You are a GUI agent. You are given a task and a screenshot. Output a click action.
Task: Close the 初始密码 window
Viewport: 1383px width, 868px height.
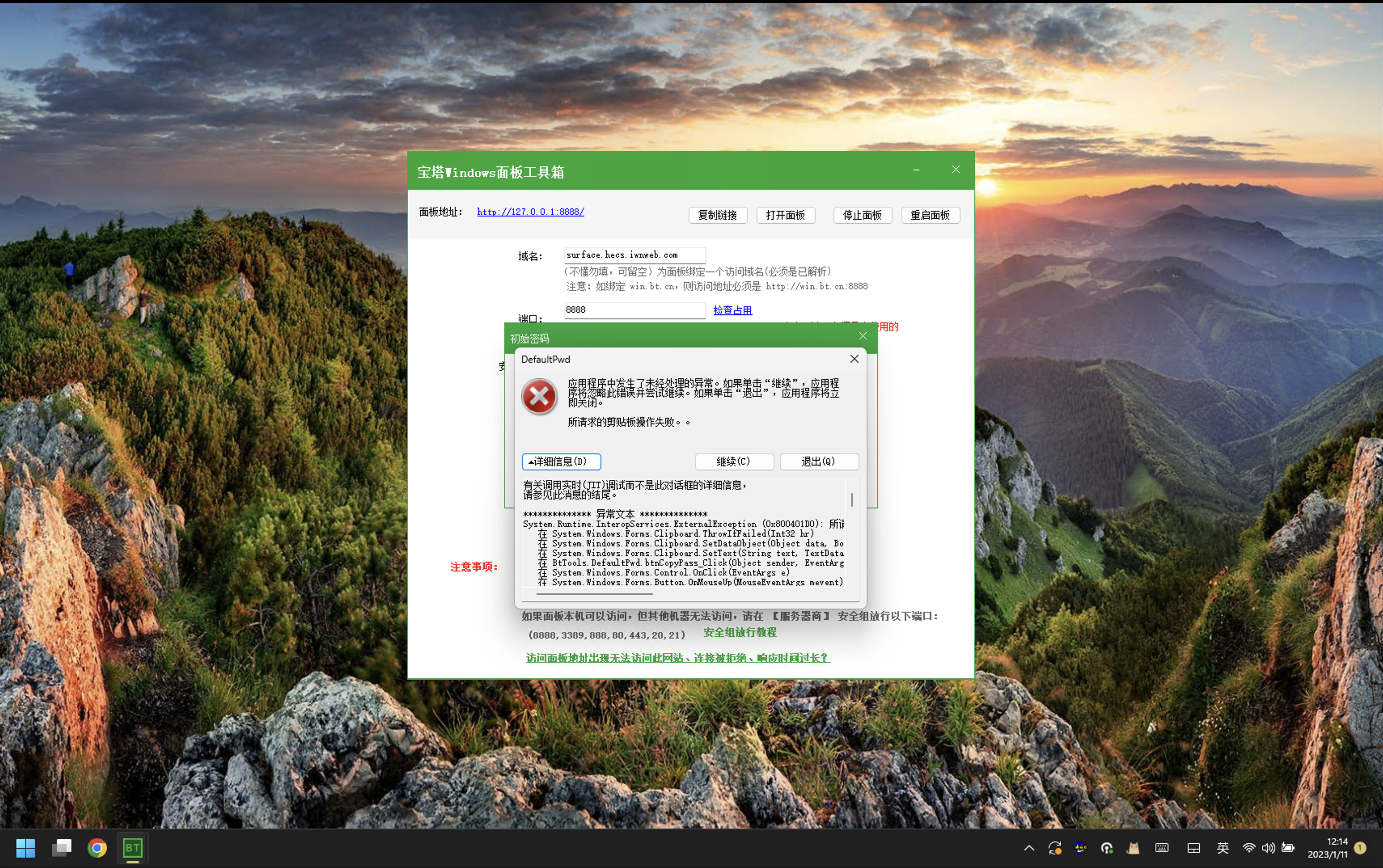click(863, 336)
